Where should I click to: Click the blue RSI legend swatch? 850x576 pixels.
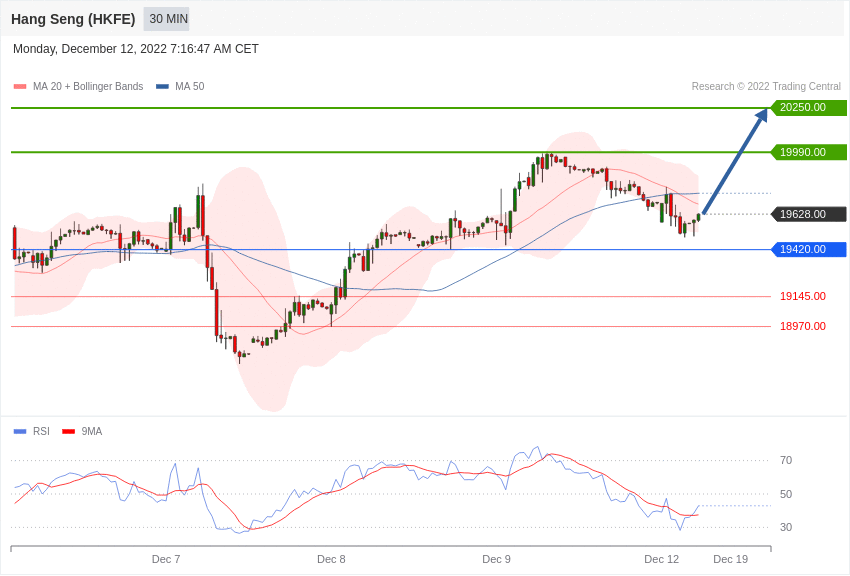(x=20, y=432)
